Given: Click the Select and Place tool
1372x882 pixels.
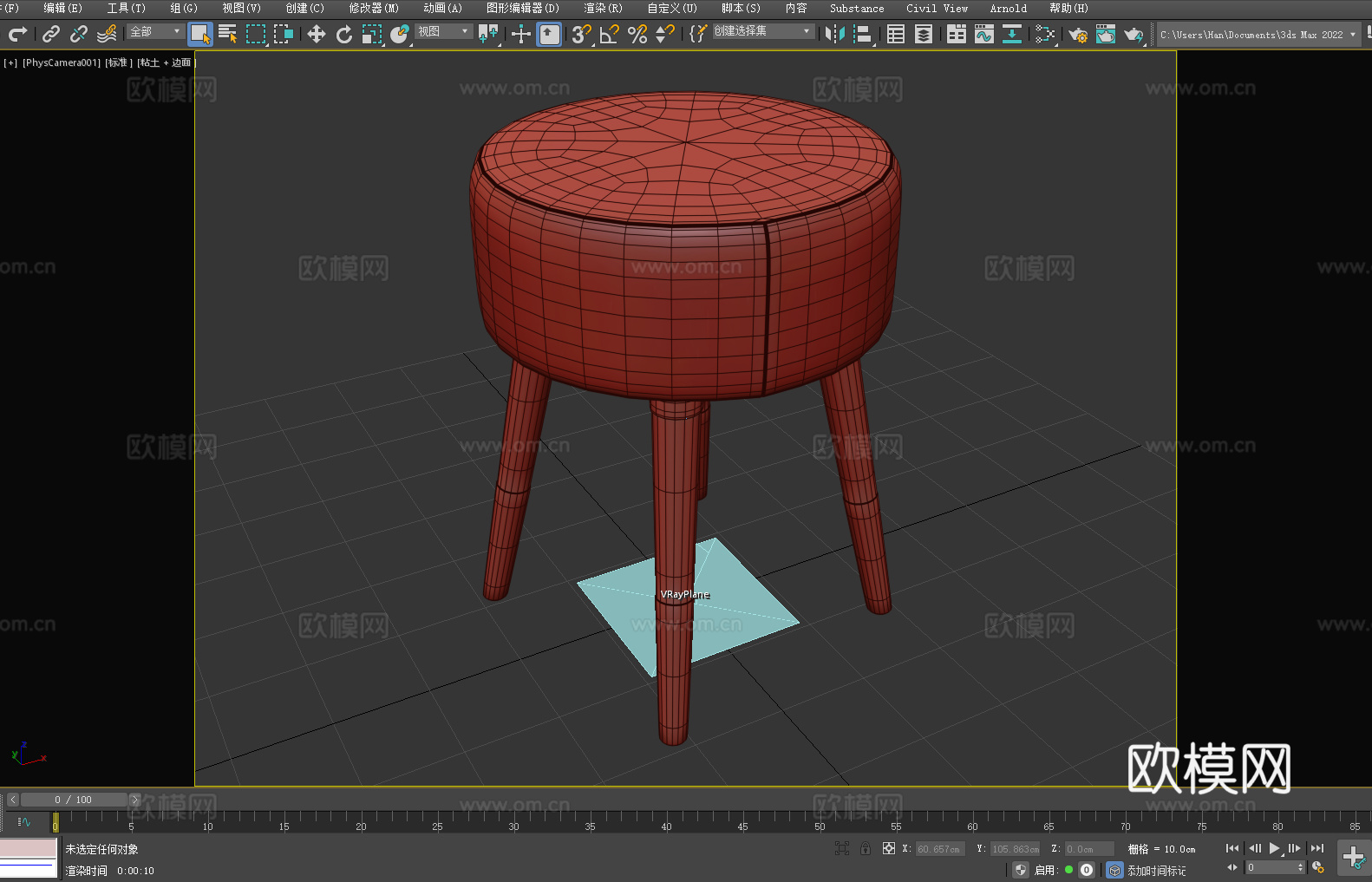Looking at the screenshot, I should 400,34.
